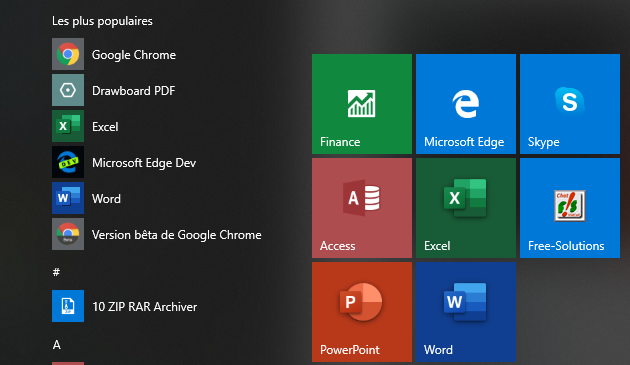Click the '10 ZIP RAR Archiver' label
Viewport: 630px width, 365px height.
(145, 307)
